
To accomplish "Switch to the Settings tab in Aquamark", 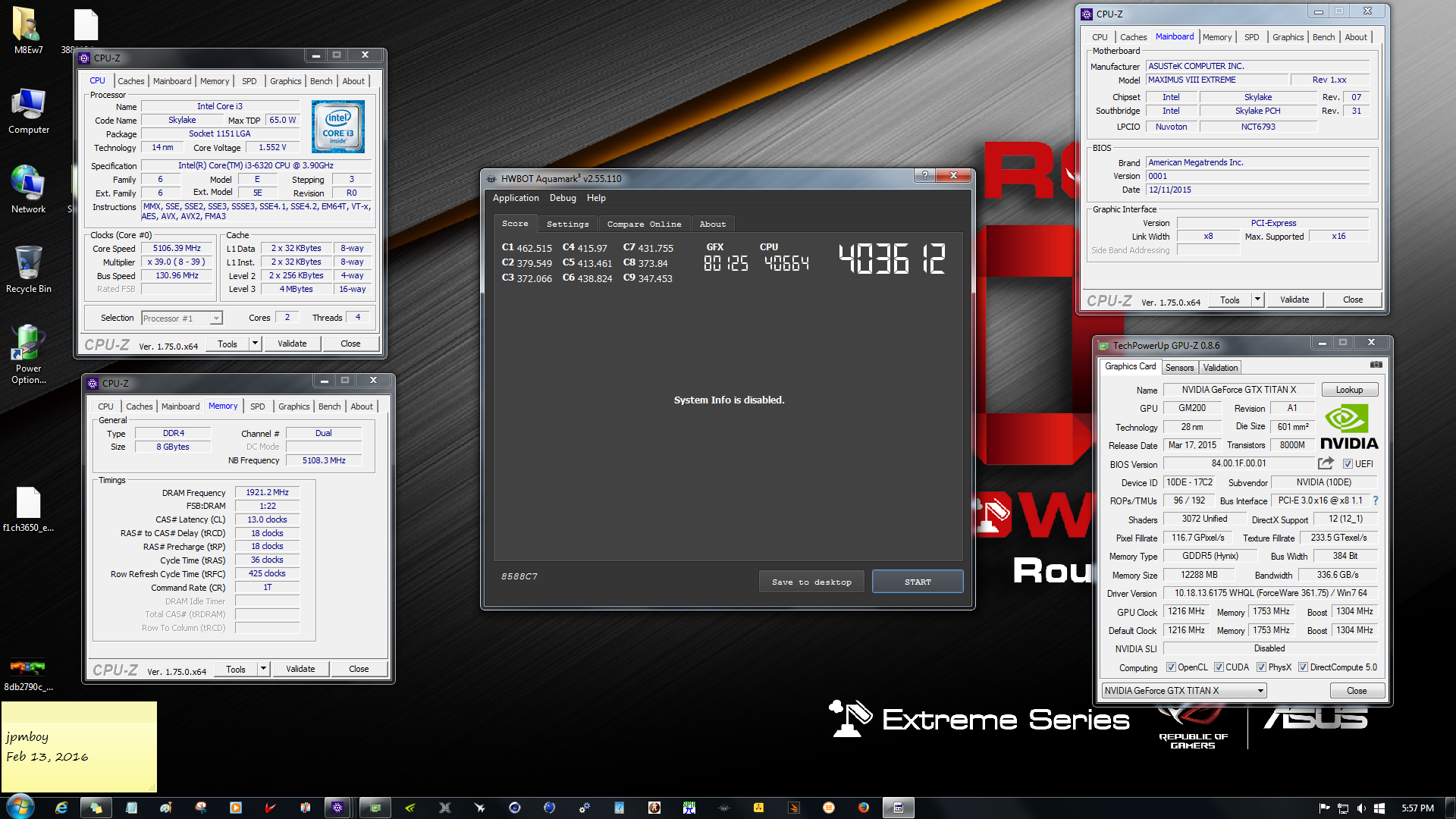I will point(567,224).
